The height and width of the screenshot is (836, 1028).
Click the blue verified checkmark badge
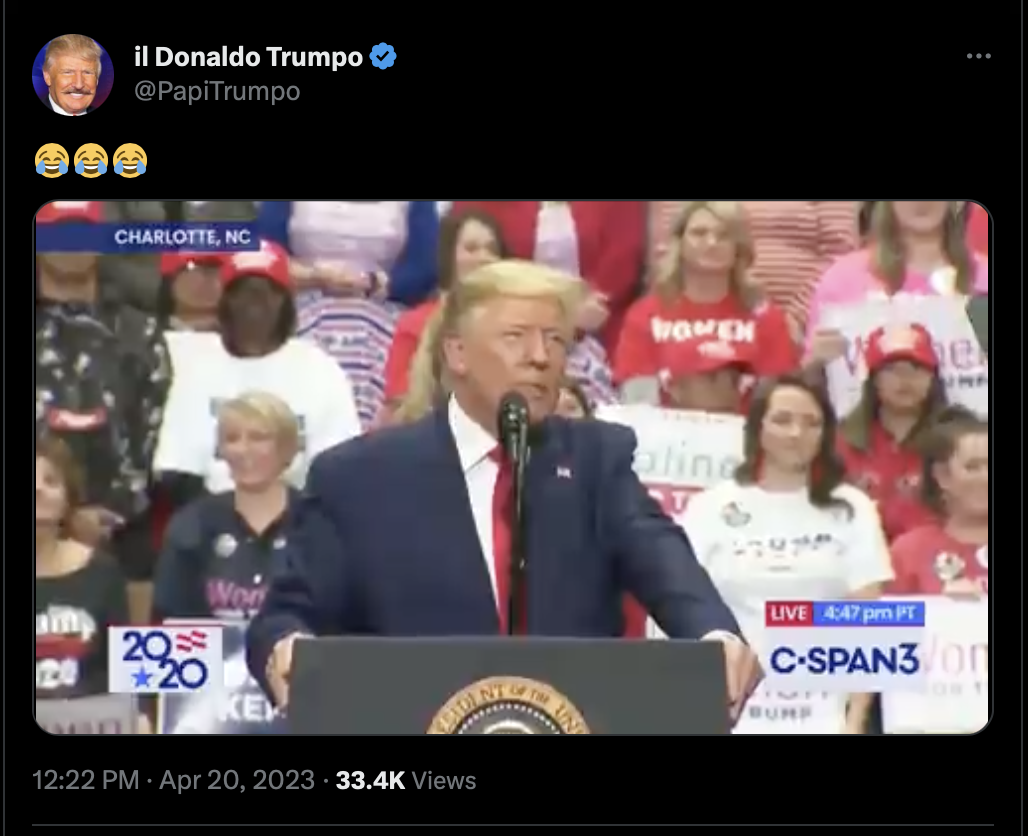(383, 56)
